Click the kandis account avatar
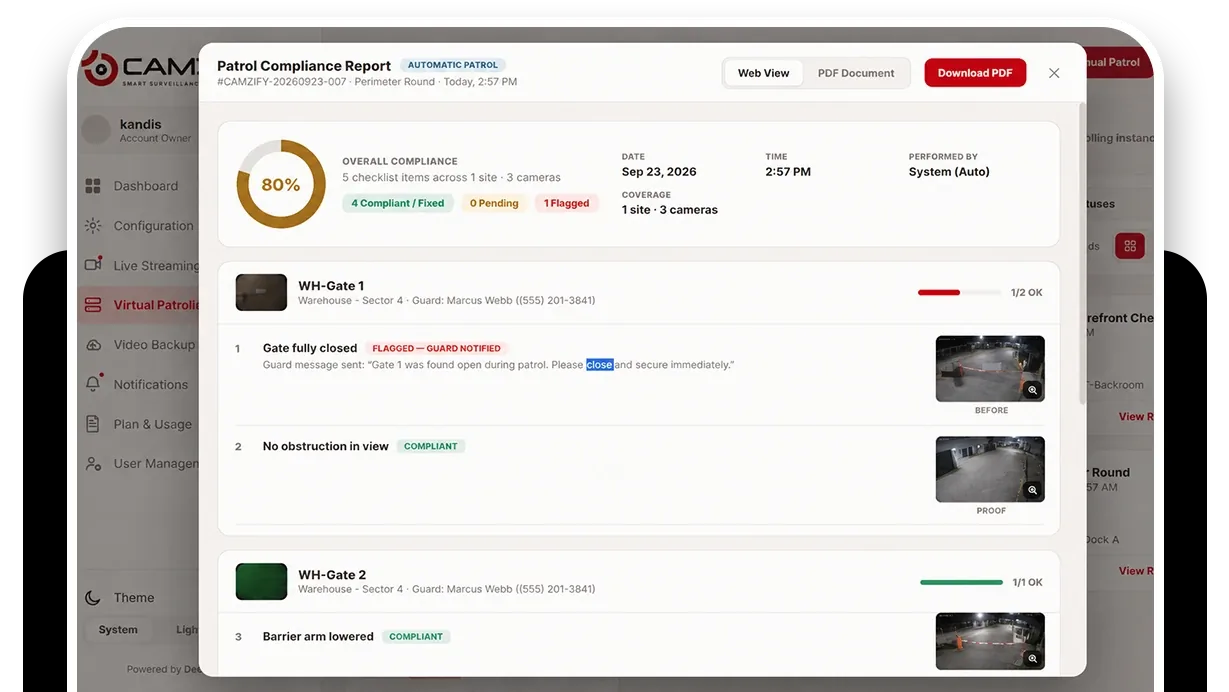 pos(96,130)
